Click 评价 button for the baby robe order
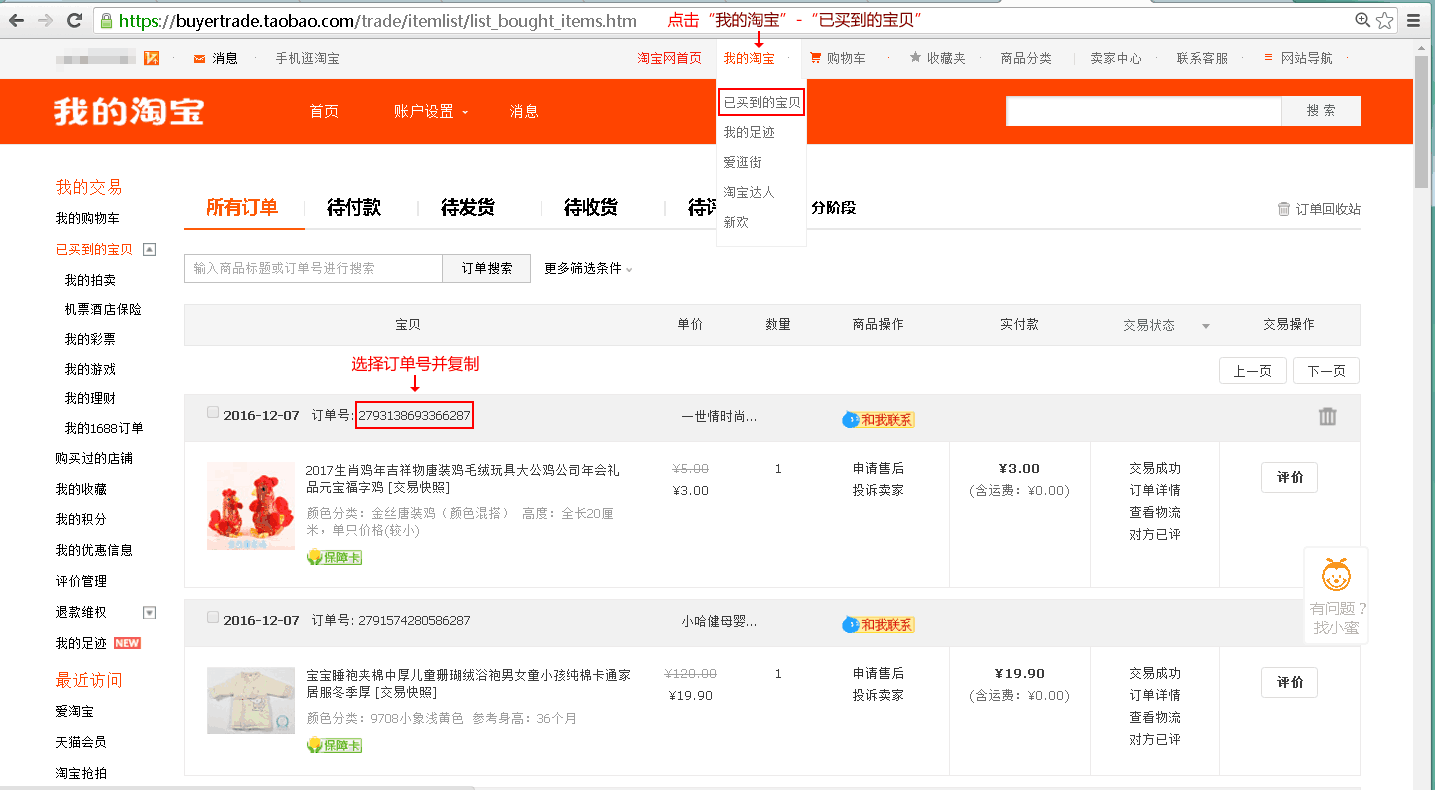The height and width of the screenshot is (790, 1435). 1289,682
